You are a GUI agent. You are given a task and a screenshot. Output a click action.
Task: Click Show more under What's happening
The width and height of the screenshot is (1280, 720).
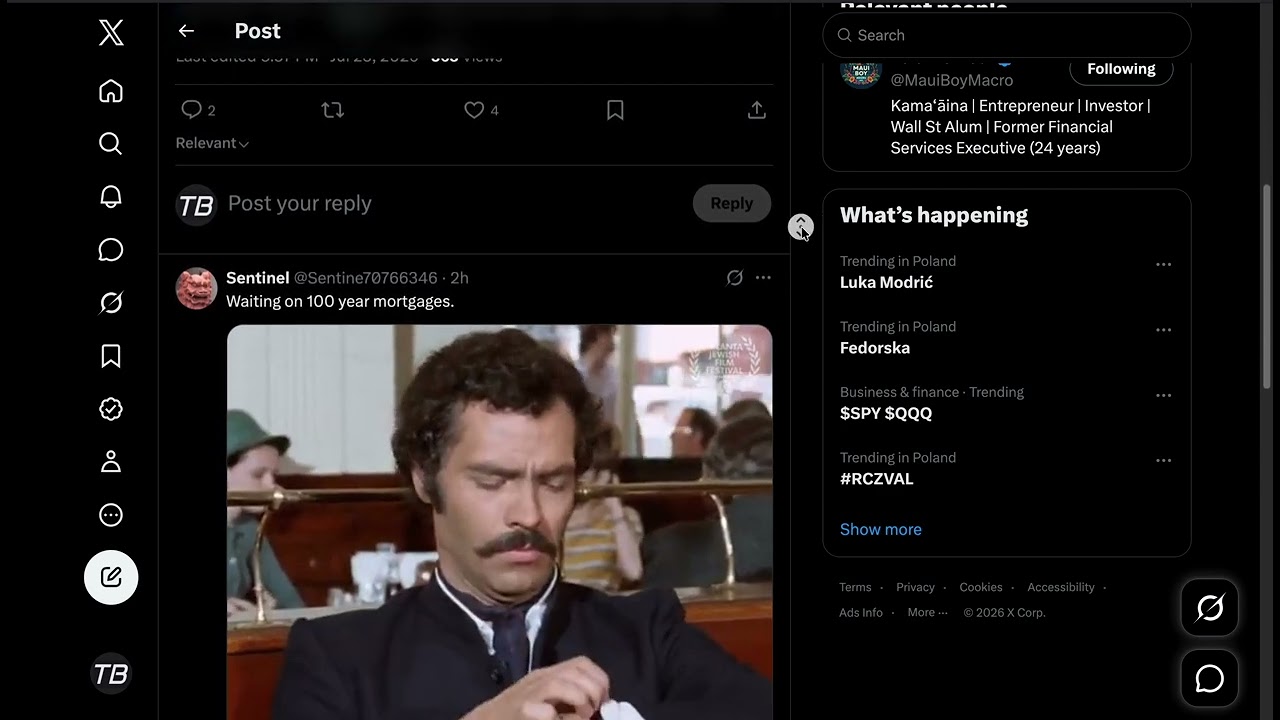pos(881,529)
